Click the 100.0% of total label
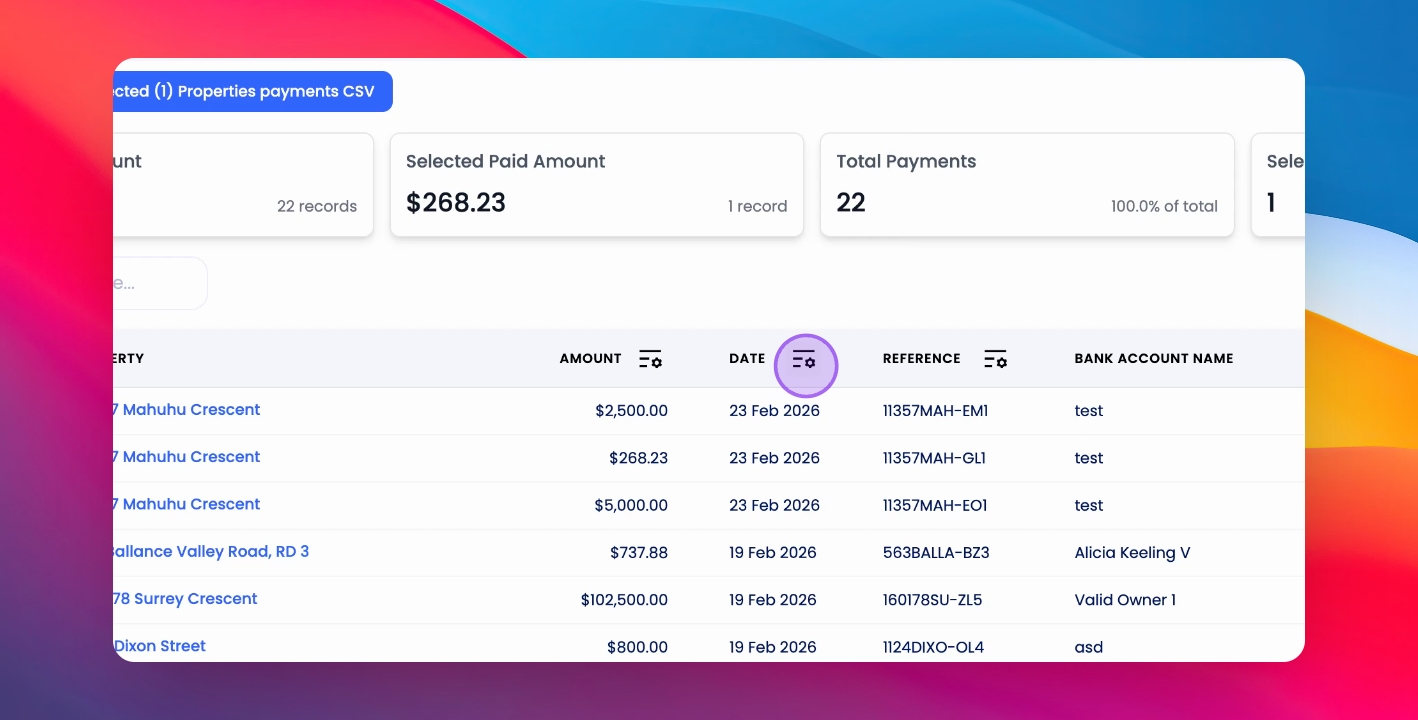This screenshot has width=1418, height=720. point(1164,207)
